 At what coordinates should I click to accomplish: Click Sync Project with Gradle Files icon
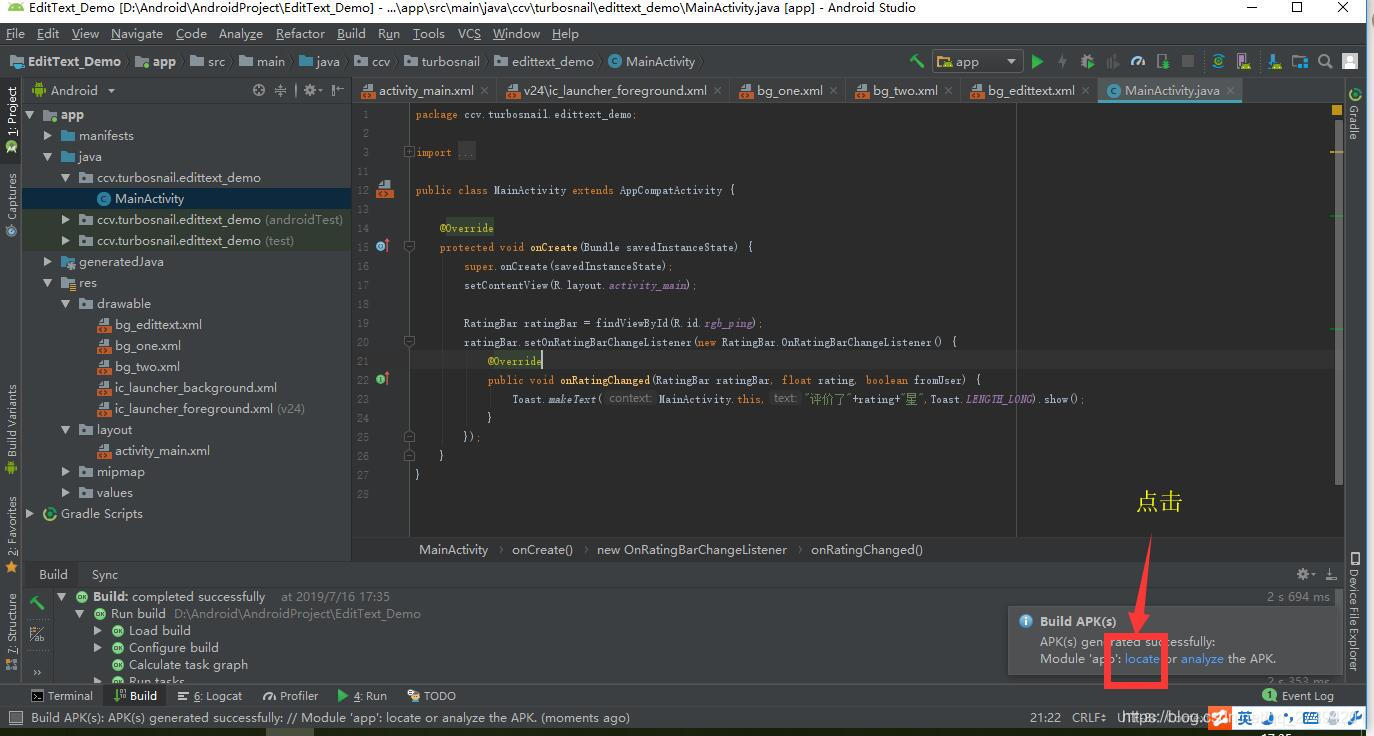point(1218,61)
